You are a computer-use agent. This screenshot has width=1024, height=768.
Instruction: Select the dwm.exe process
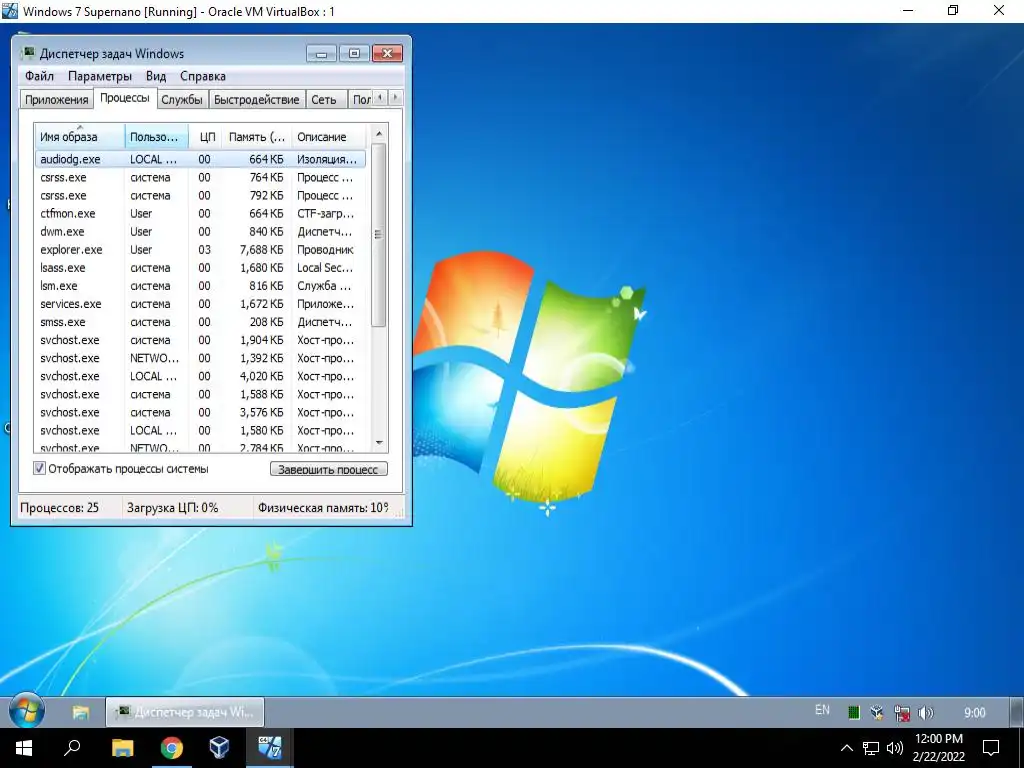coord(200,231)
